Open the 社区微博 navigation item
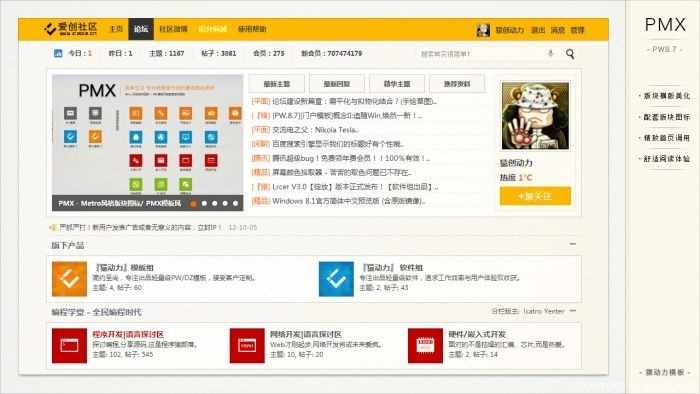 click(173, 29)
